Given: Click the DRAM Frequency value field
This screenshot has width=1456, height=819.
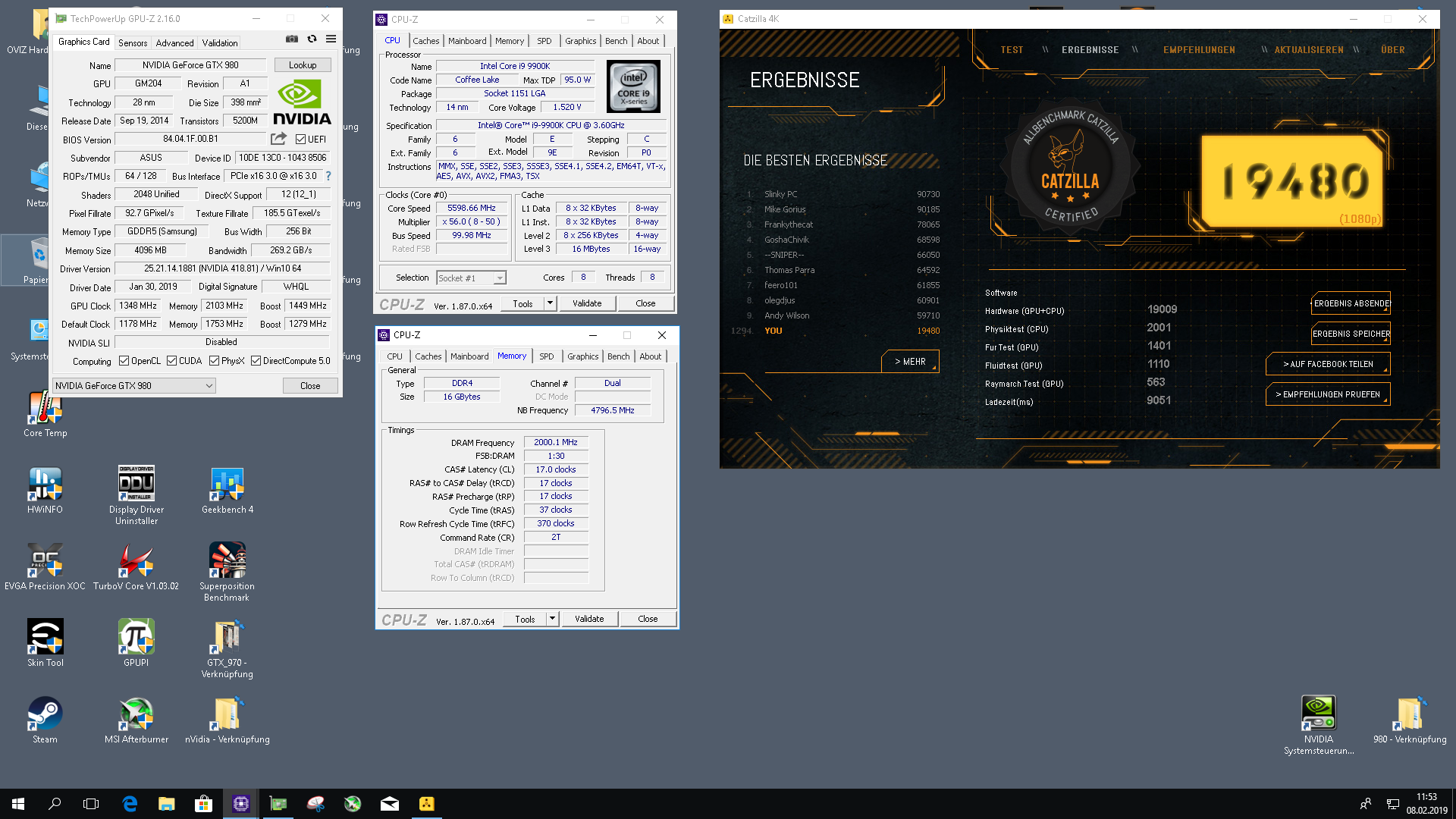Looking at the screenshot, I should pos(556,442).
